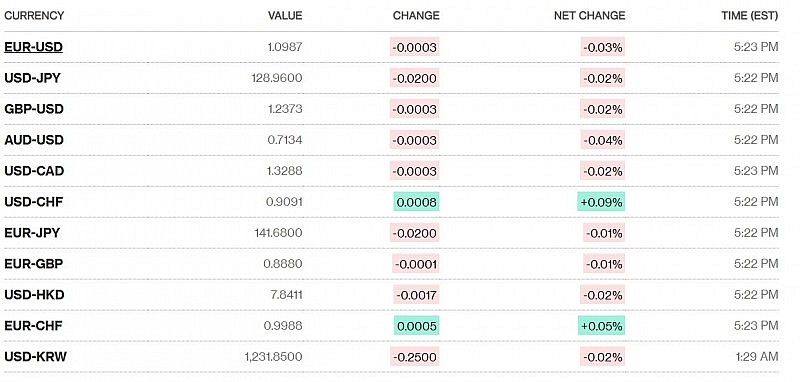Sort by the CURRENCY column header
Screen dimensions: 800x382
coord(34,16)
